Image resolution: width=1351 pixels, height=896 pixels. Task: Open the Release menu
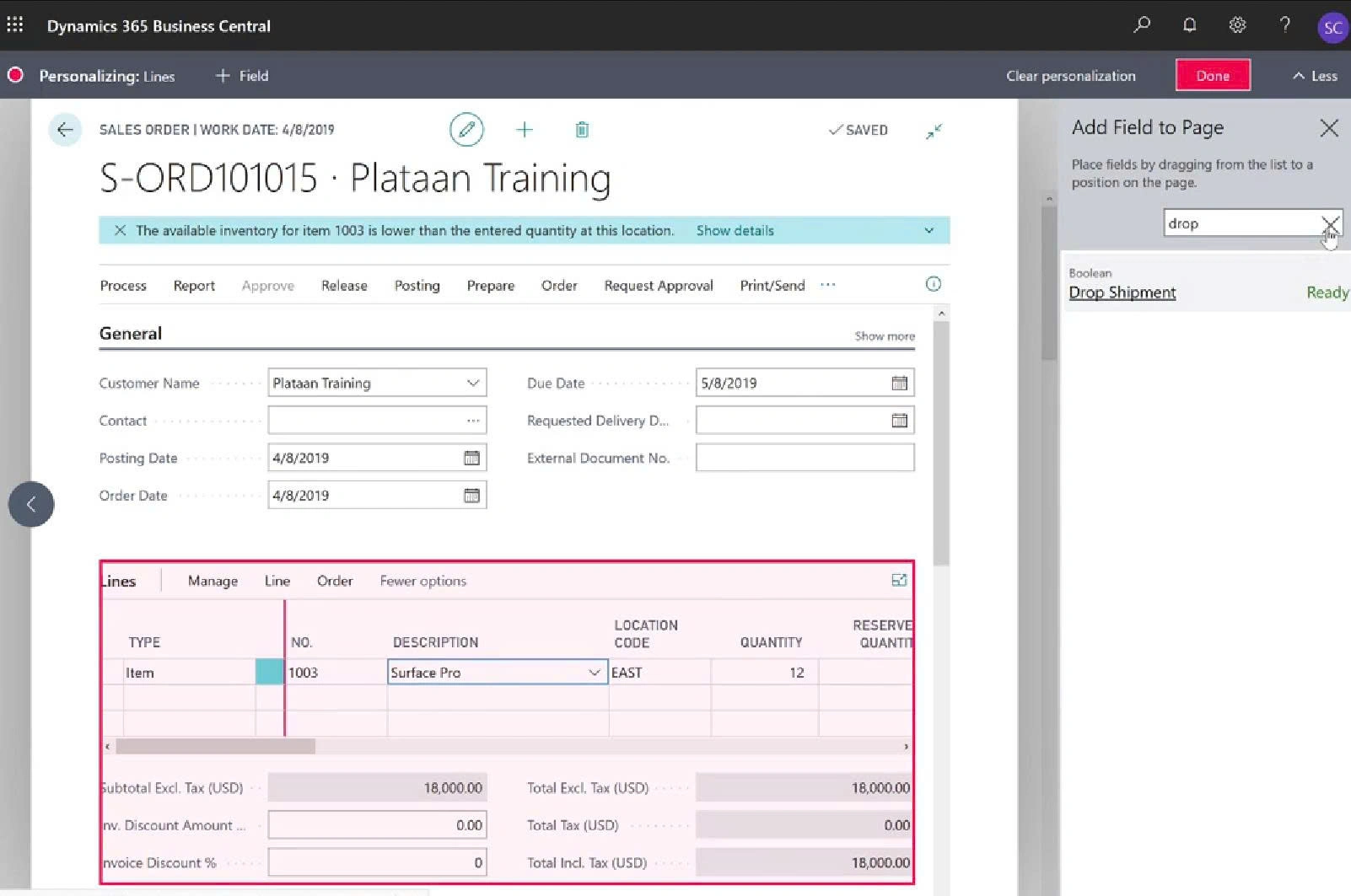pyautogui.click(x=344, y=286)
